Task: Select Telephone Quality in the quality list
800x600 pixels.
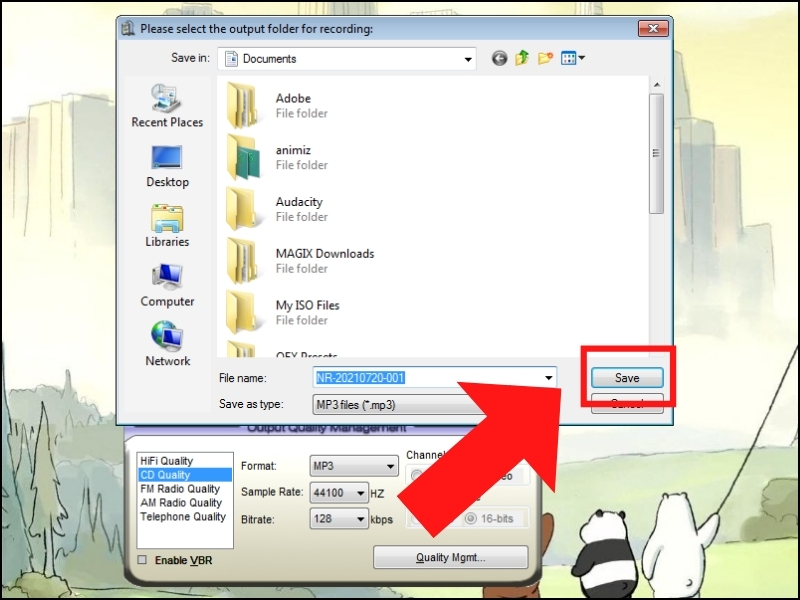Action: pos(184,518)
